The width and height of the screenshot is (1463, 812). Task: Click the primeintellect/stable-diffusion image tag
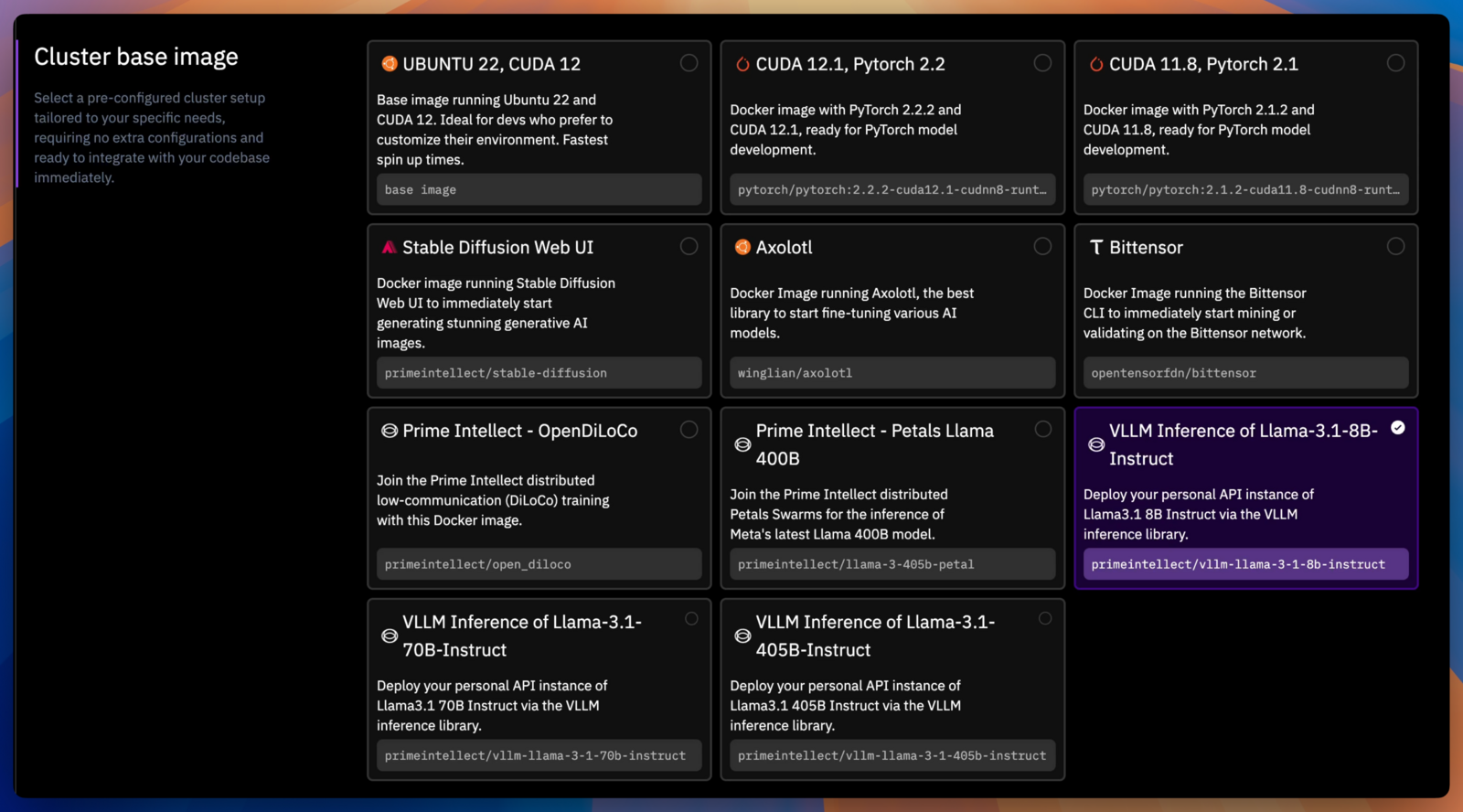coord(539,373)
